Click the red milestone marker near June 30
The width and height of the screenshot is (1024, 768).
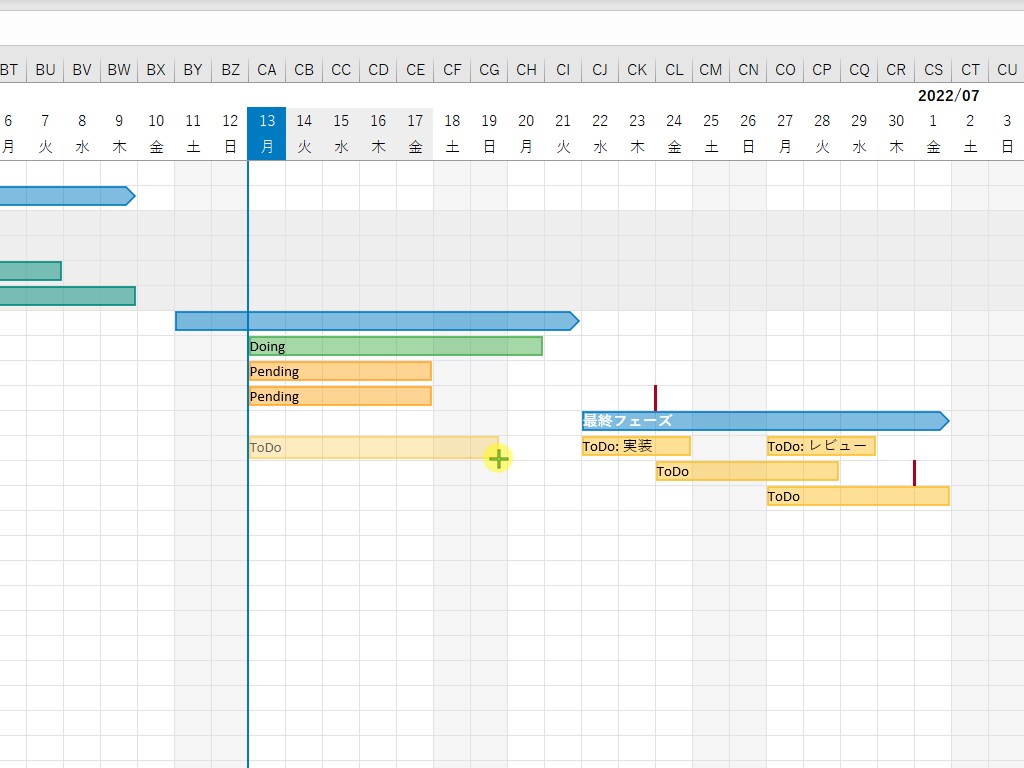[x=914, y=473]
